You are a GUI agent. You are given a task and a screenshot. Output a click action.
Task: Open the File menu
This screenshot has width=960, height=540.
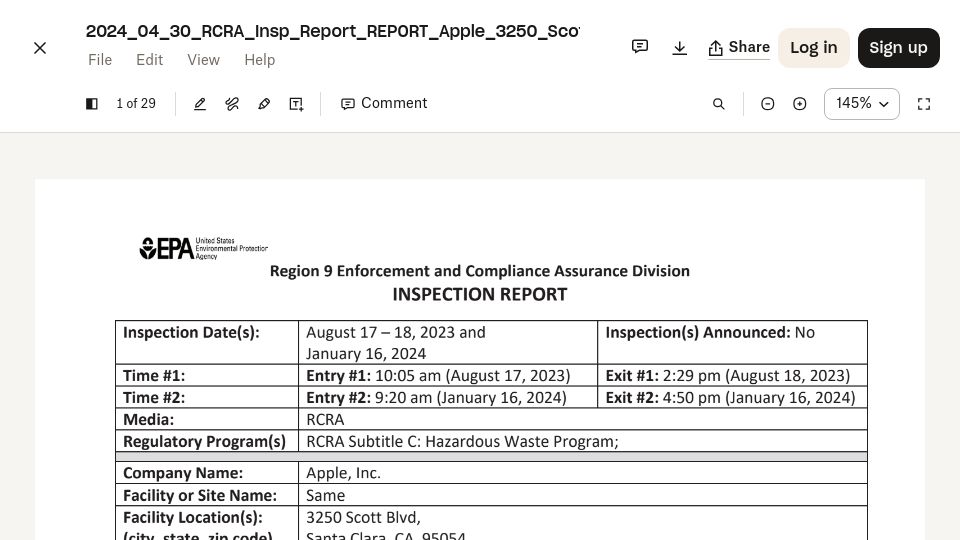click(100, 60)
